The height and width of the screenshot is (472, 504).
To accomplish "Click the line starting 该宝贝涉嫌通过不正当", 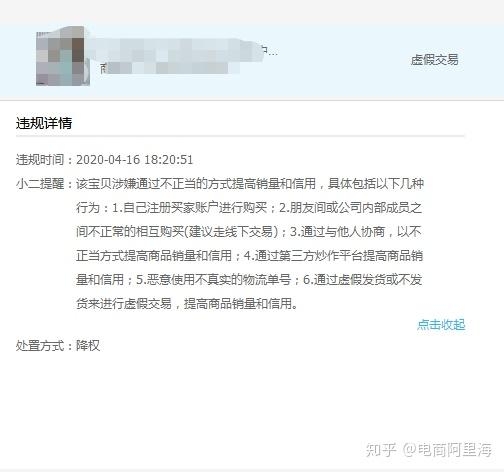I will point(250,184).
